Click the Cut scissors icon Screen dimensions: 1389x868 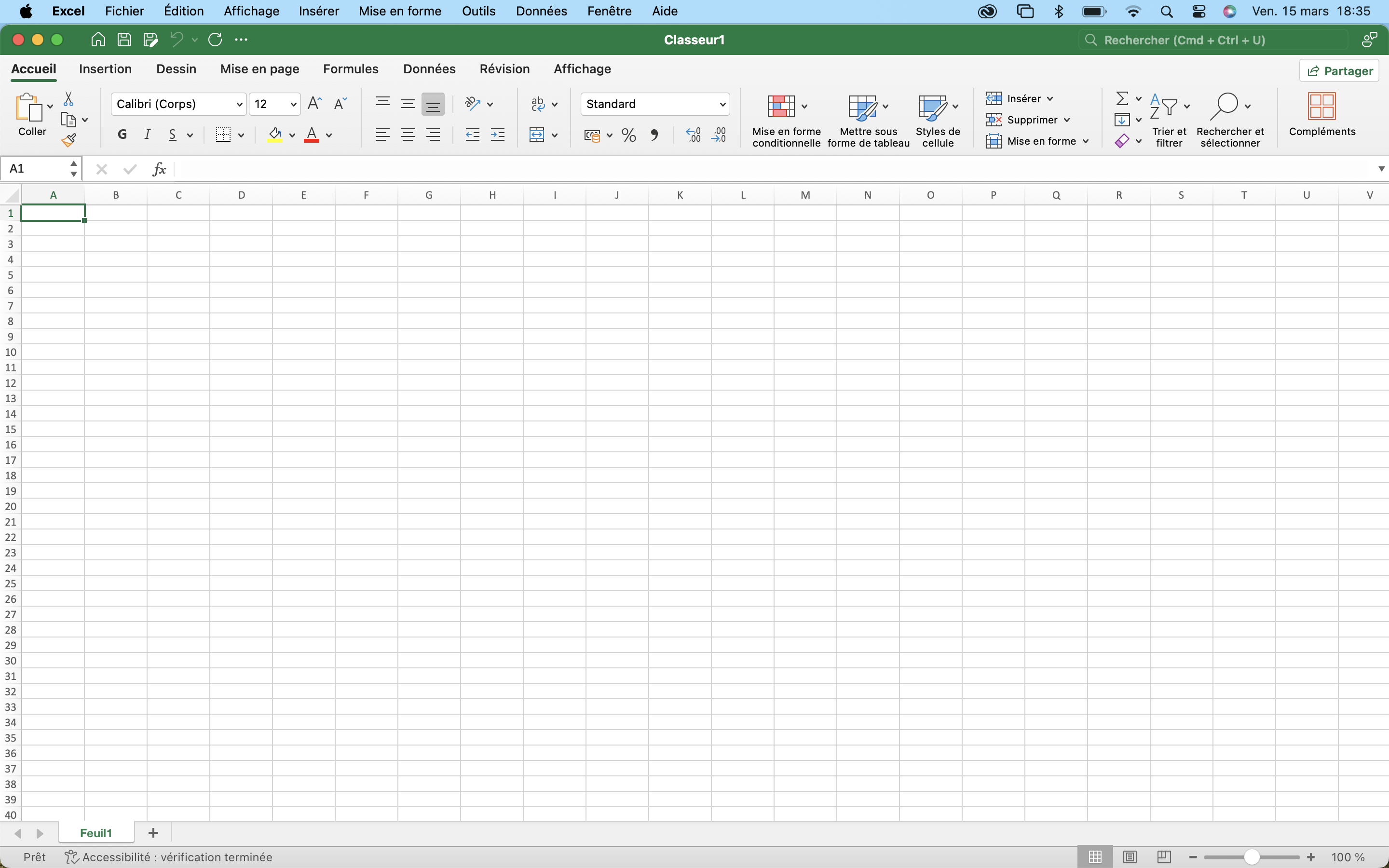(x=68, y=99)
